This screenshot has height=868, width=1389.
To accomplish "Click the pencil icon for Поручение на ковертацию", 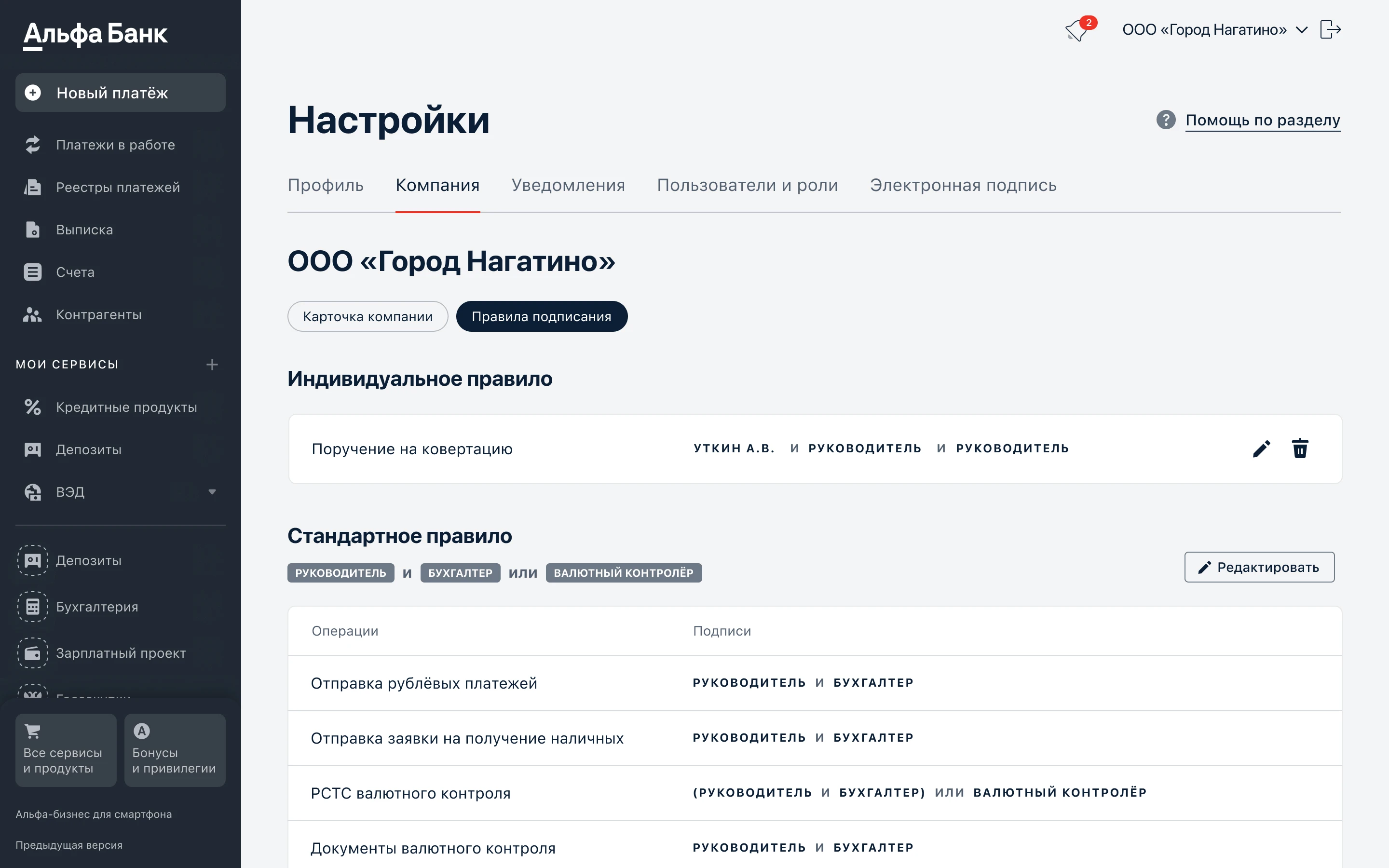I will [x=1261, y=449].
